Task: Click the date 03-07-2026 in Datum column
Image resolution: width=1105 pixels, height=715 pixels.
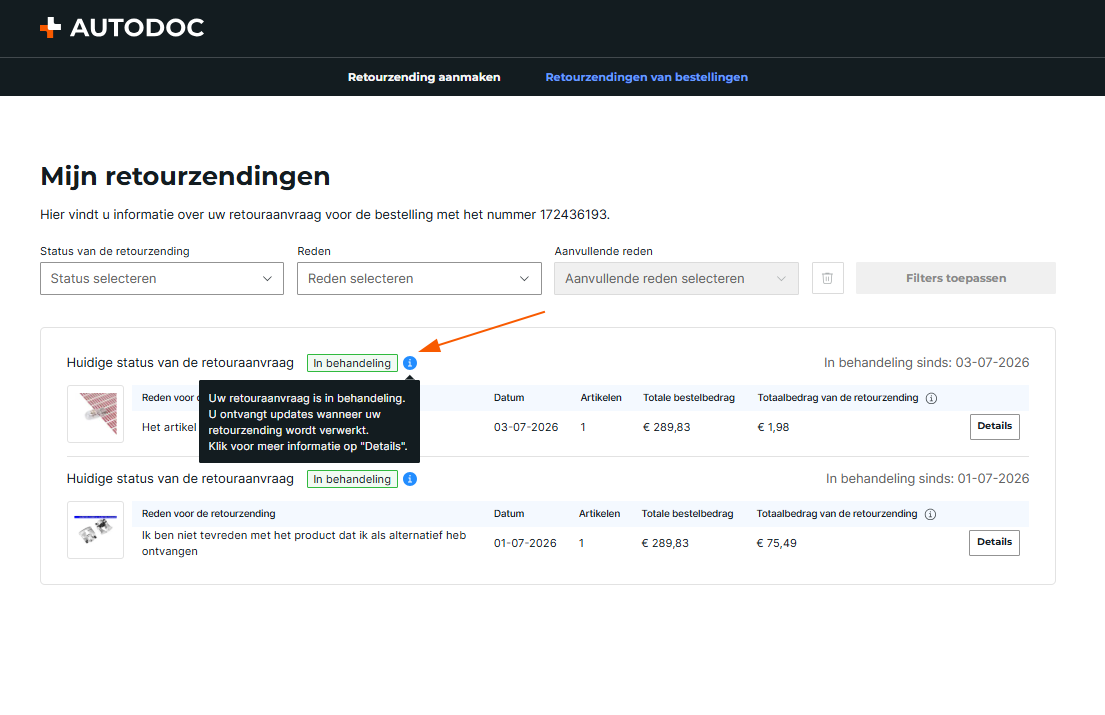Action: [x=526, y=427]
